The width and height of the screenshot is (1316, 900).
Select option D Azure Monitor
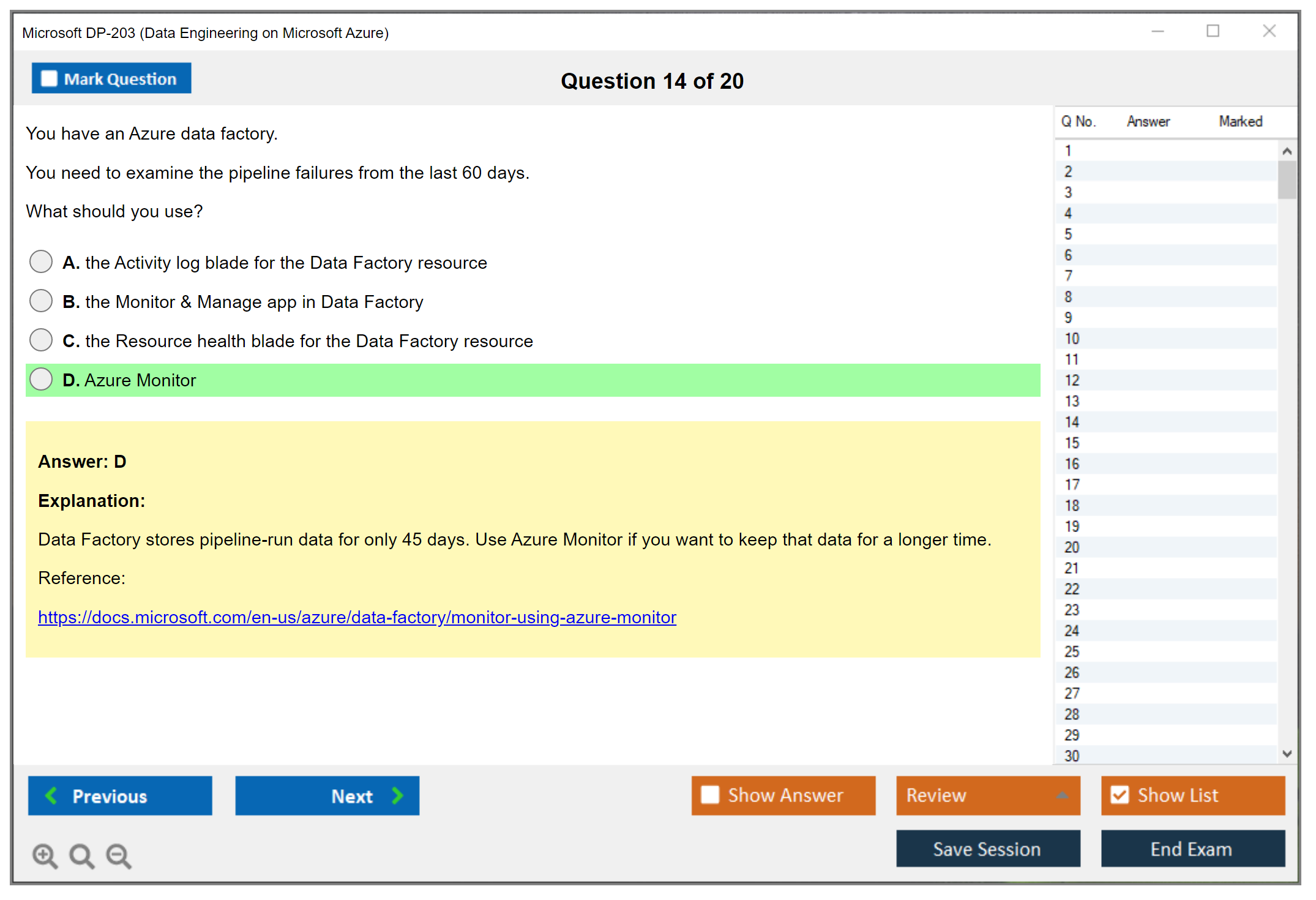(41, 379)
